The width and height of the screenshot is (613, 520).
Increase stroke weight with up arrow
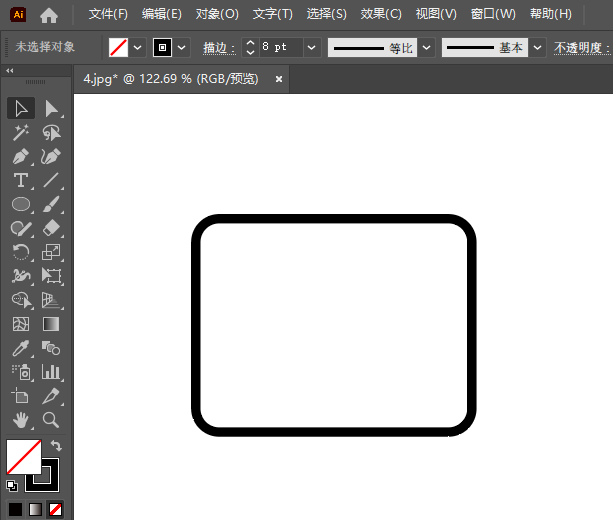click(x=251, y=43)
